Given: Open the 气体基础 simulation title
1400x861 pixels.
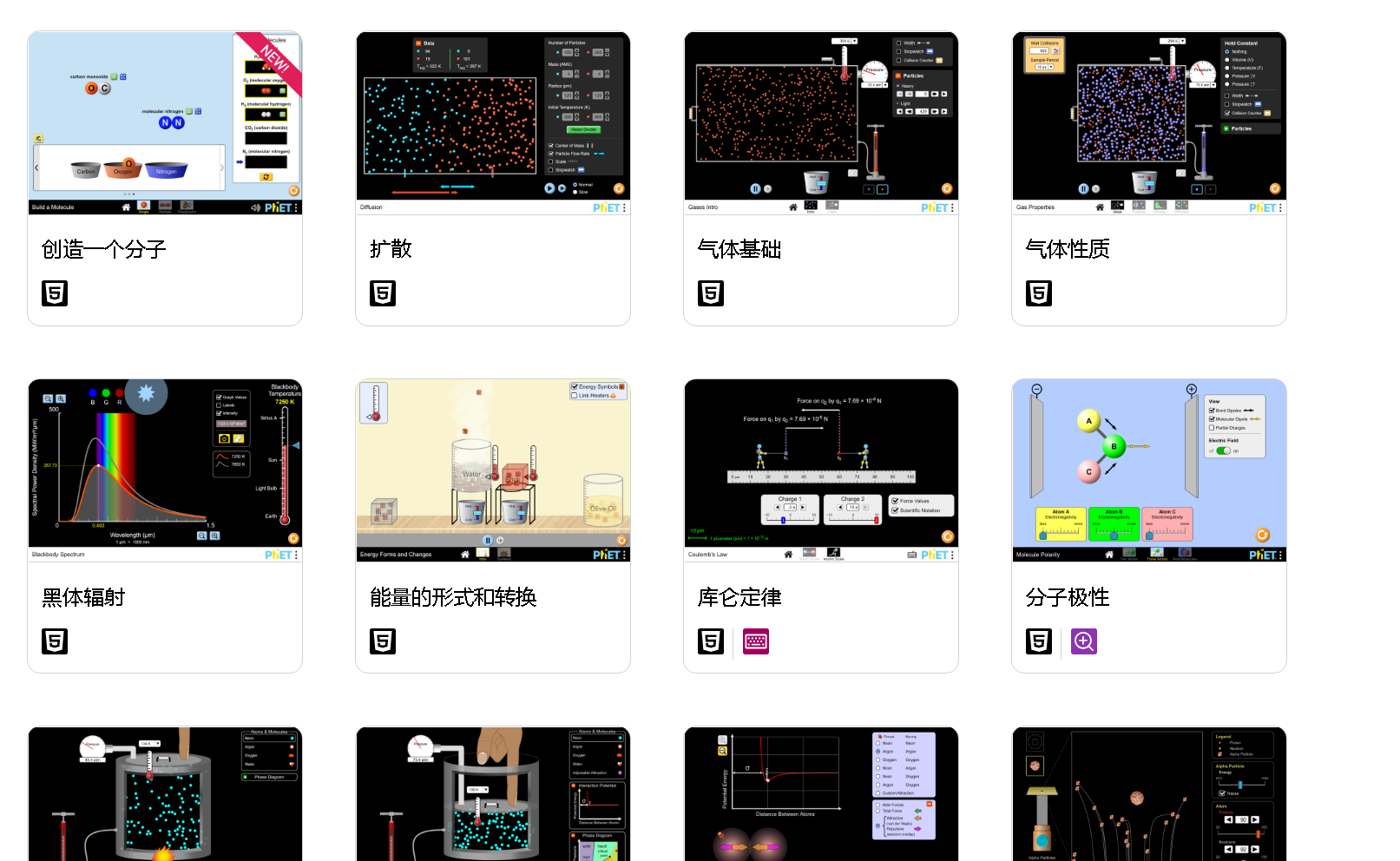Looking at the screenshot, I should pos(739,249).
